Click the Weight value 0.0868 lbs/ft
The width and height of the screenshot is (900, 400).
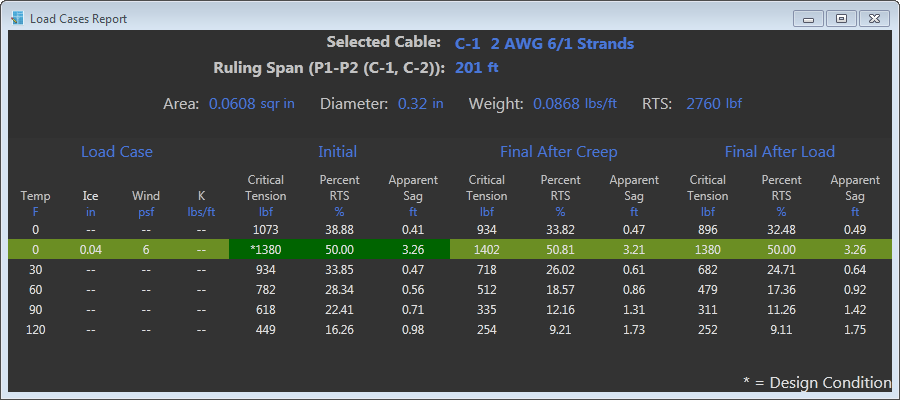click(x=574, y=104)
